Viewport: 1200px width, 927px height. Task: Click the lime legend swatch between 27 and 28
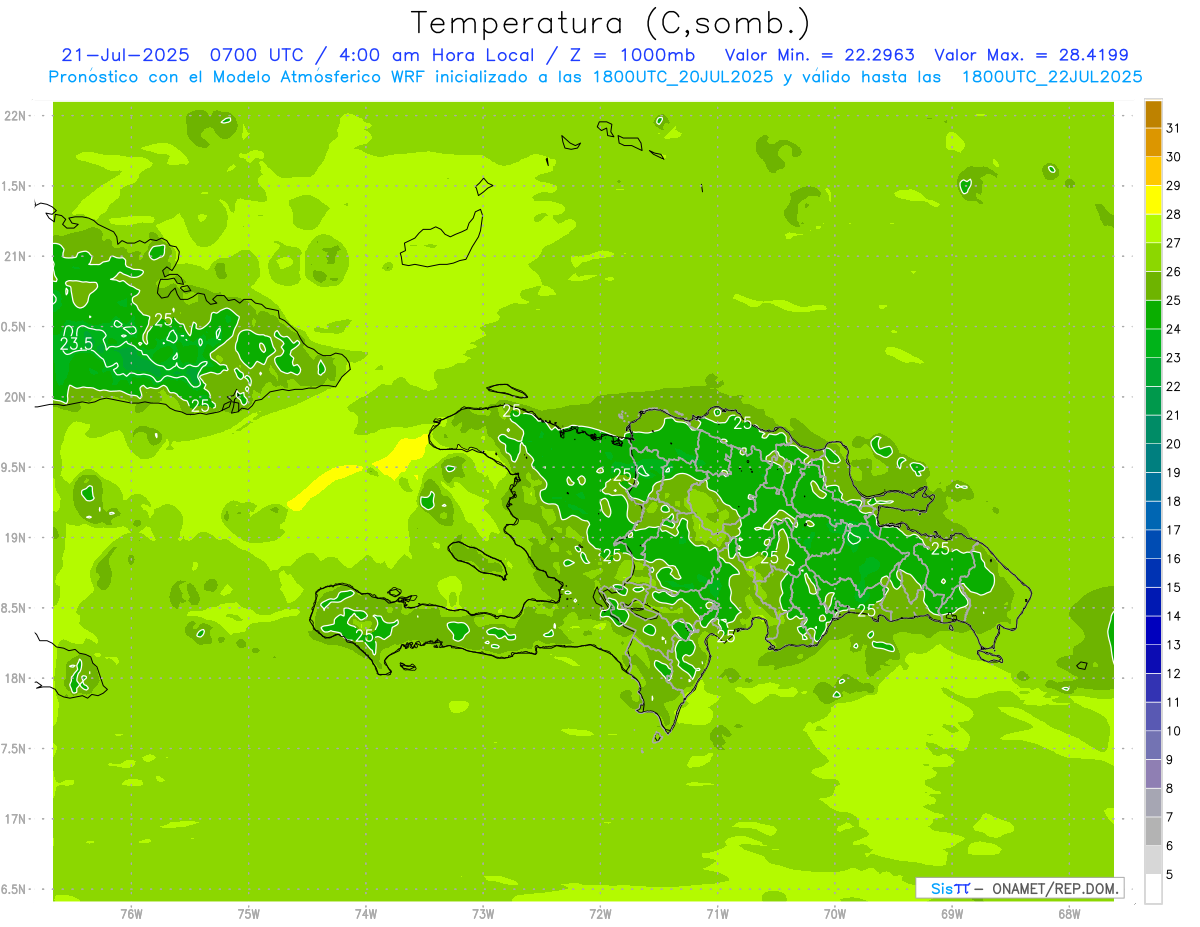click(1153, 229)
